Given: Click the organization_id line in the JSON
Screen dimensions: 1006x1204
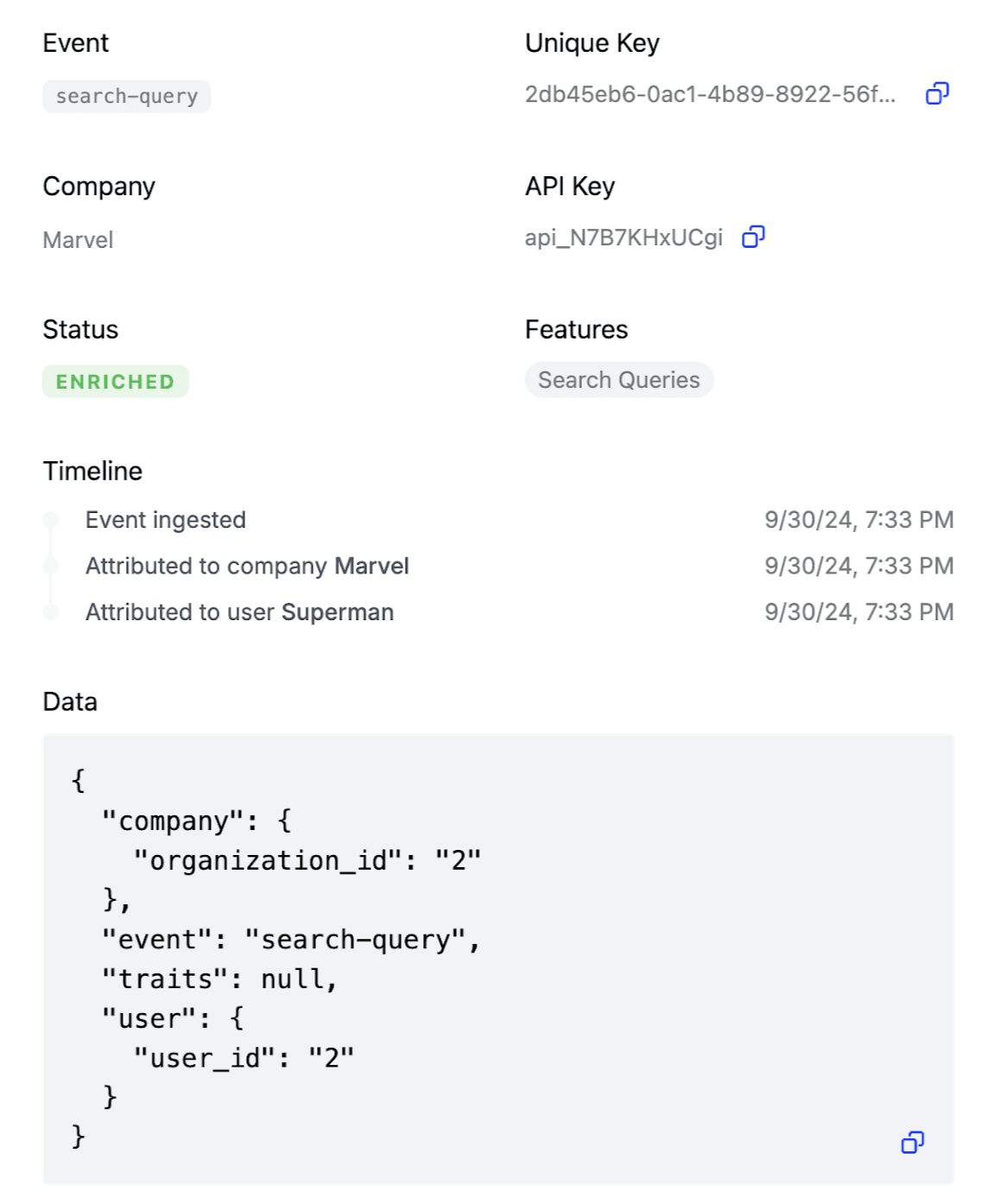Looking at the screenshot, I should click(x=307, y=860).
